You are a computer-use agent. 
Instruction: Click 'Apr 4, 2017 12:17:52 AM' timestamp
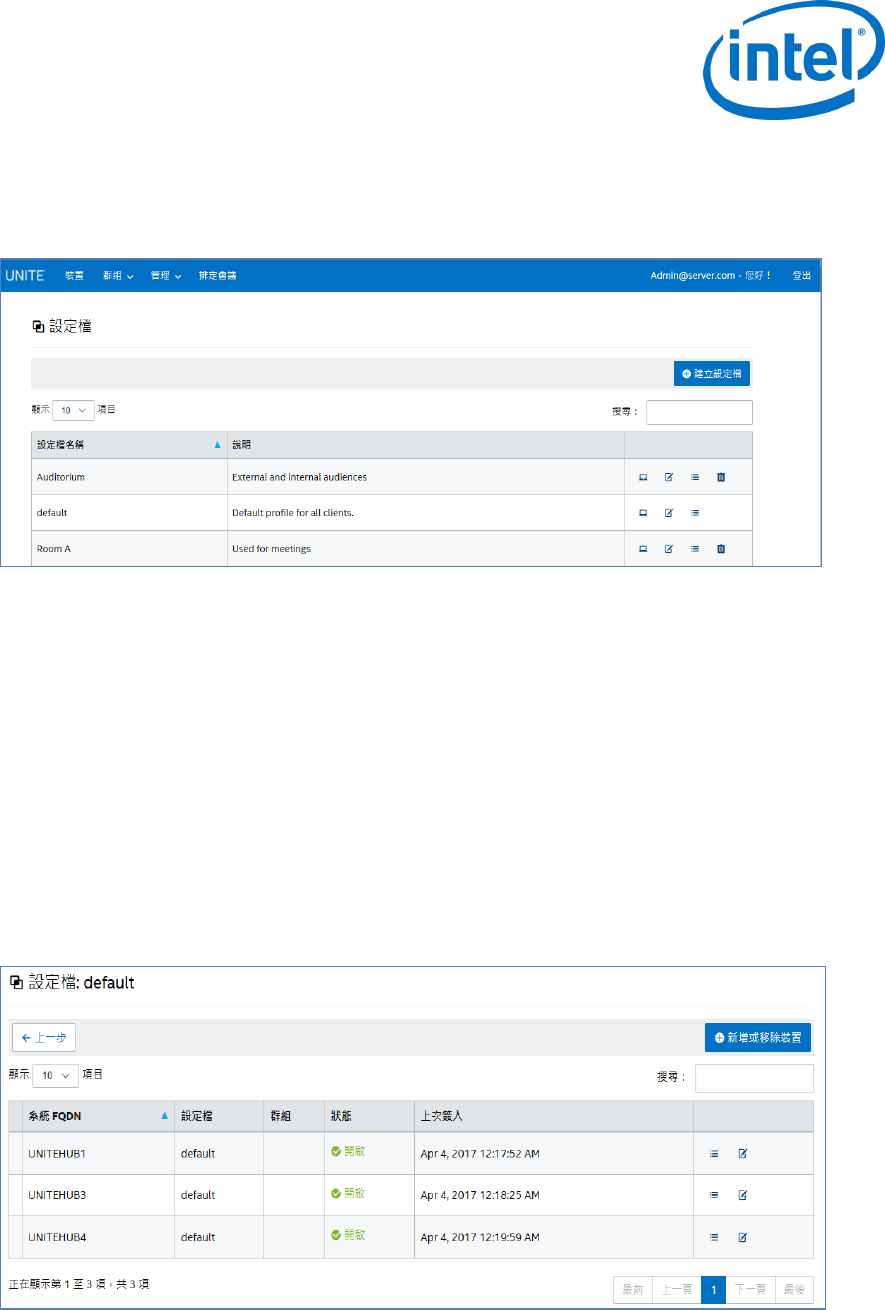[480, 1153]
